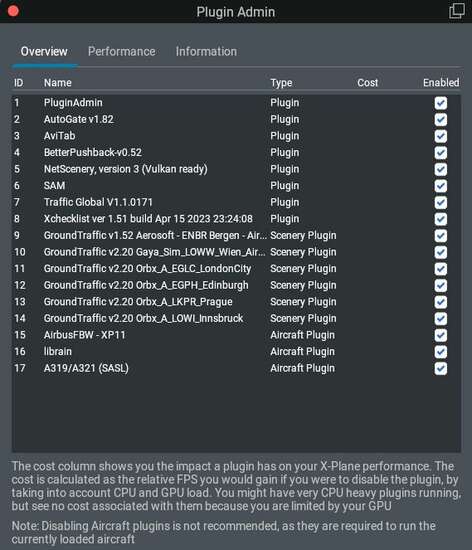Click the Type column header

[281, 83]
